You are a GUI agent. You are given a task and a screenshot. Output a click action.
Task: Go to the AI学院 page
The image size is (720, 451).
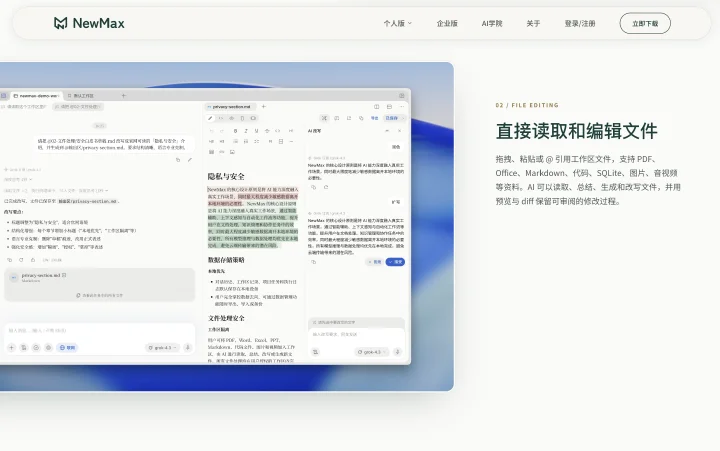[492, 23]
